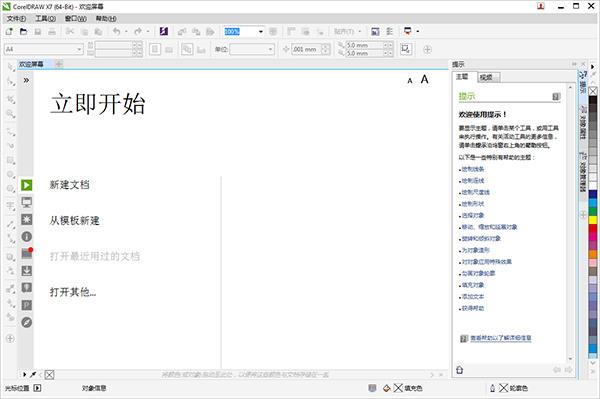Toggle the outline color X box in status bar

tap(504, 388)
